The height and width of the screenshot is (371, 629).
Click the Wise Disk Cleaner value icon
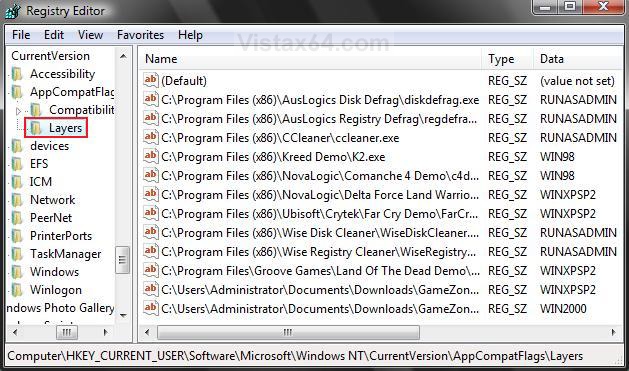point(151,232)
